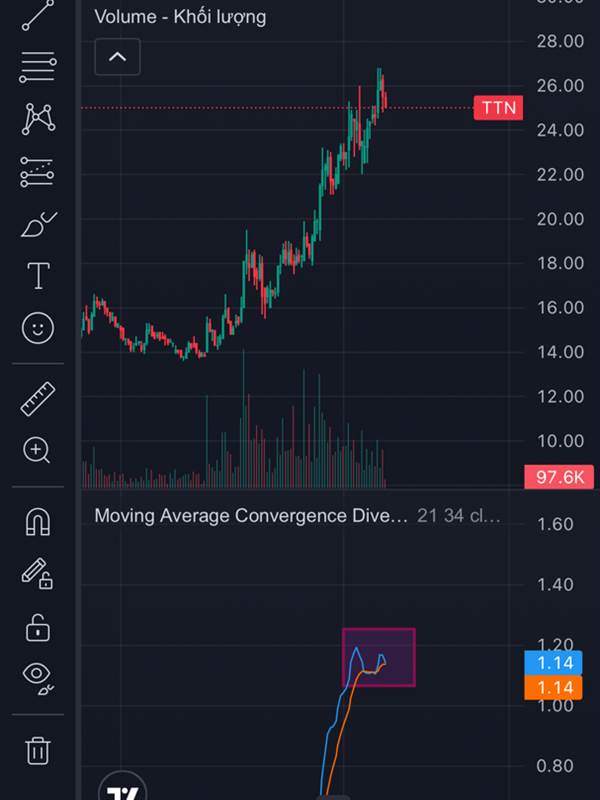Click the 1.60 MACD axis label
This screenshot has width=600, height=800.
[x=555, y=524]
